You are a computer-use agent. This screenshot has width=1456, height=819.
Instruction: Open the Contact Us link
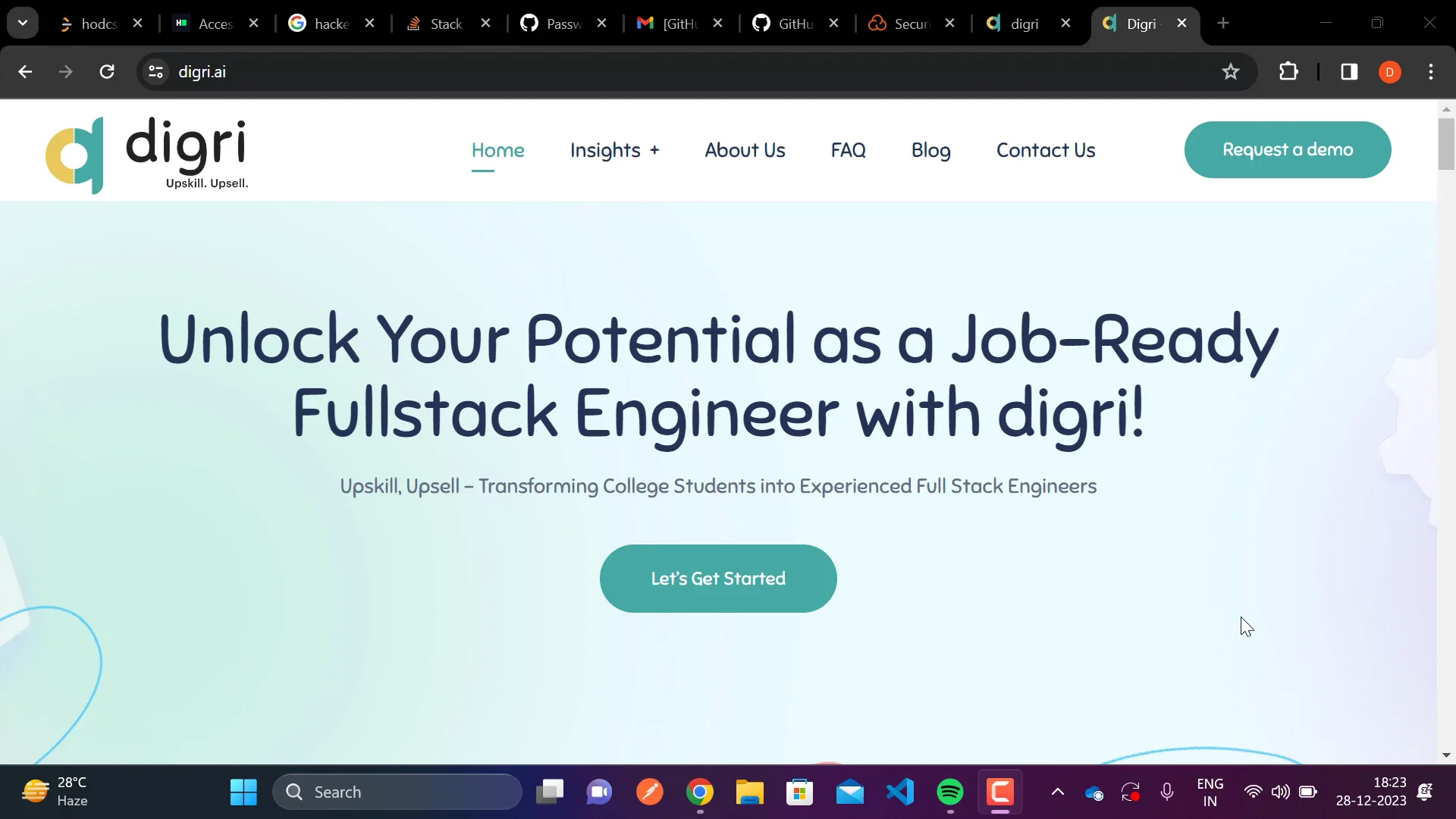tap(1046, 149)
